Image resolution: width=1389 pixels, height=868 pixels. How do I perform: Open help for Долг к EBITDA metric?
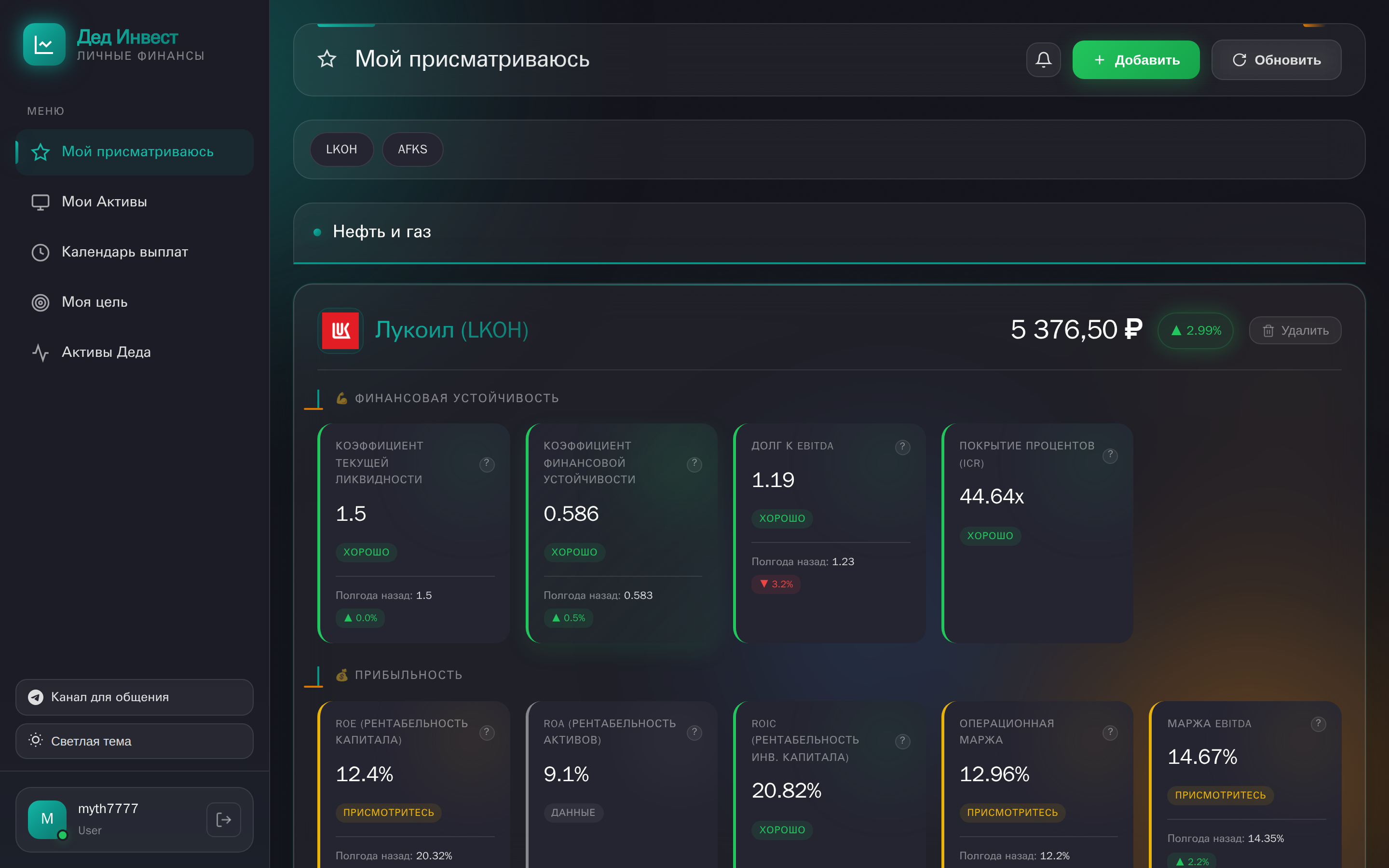coord(902,447)
